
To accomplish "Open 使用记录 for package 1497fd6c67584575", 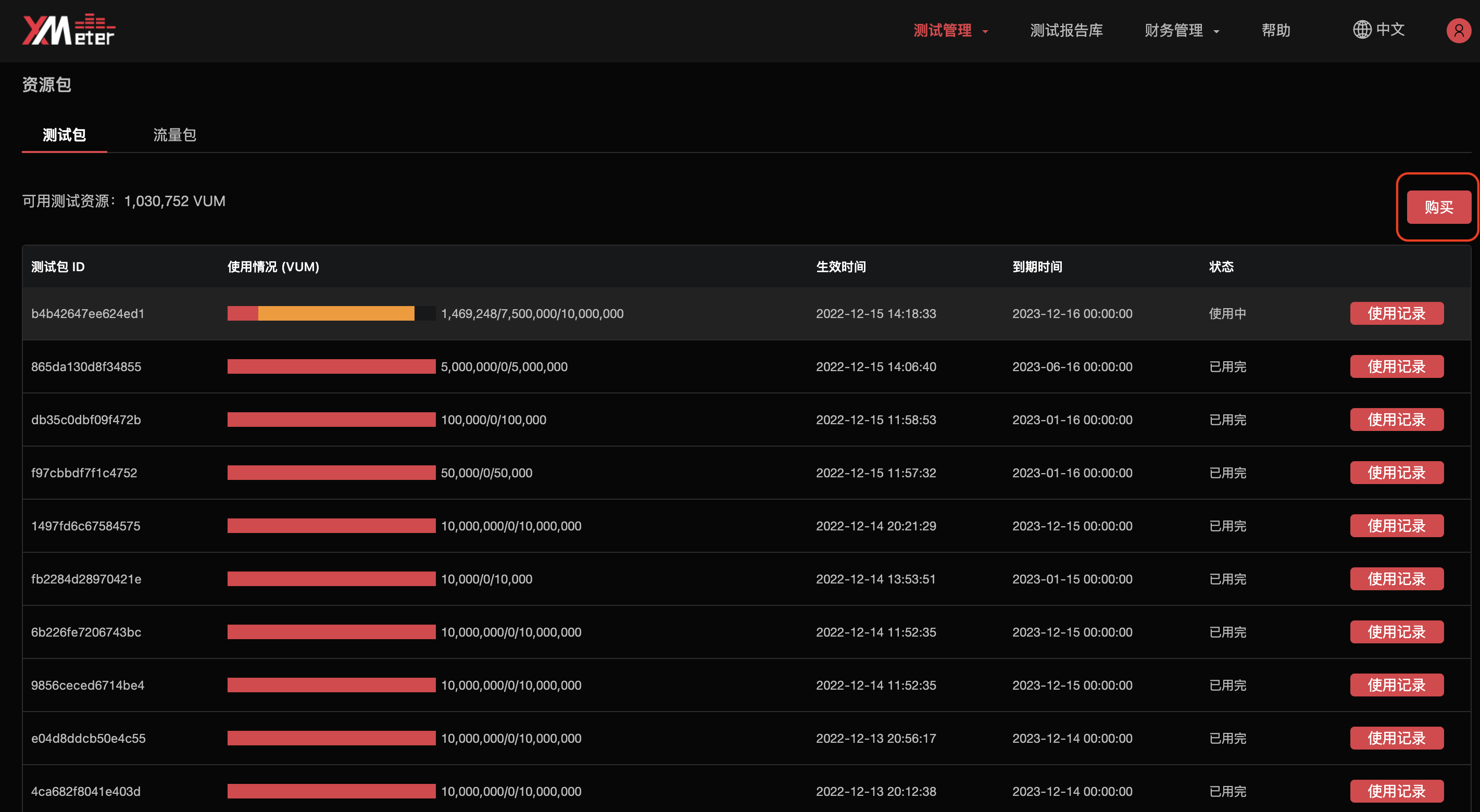I will pyautogui.click(x=1396, y=526).
